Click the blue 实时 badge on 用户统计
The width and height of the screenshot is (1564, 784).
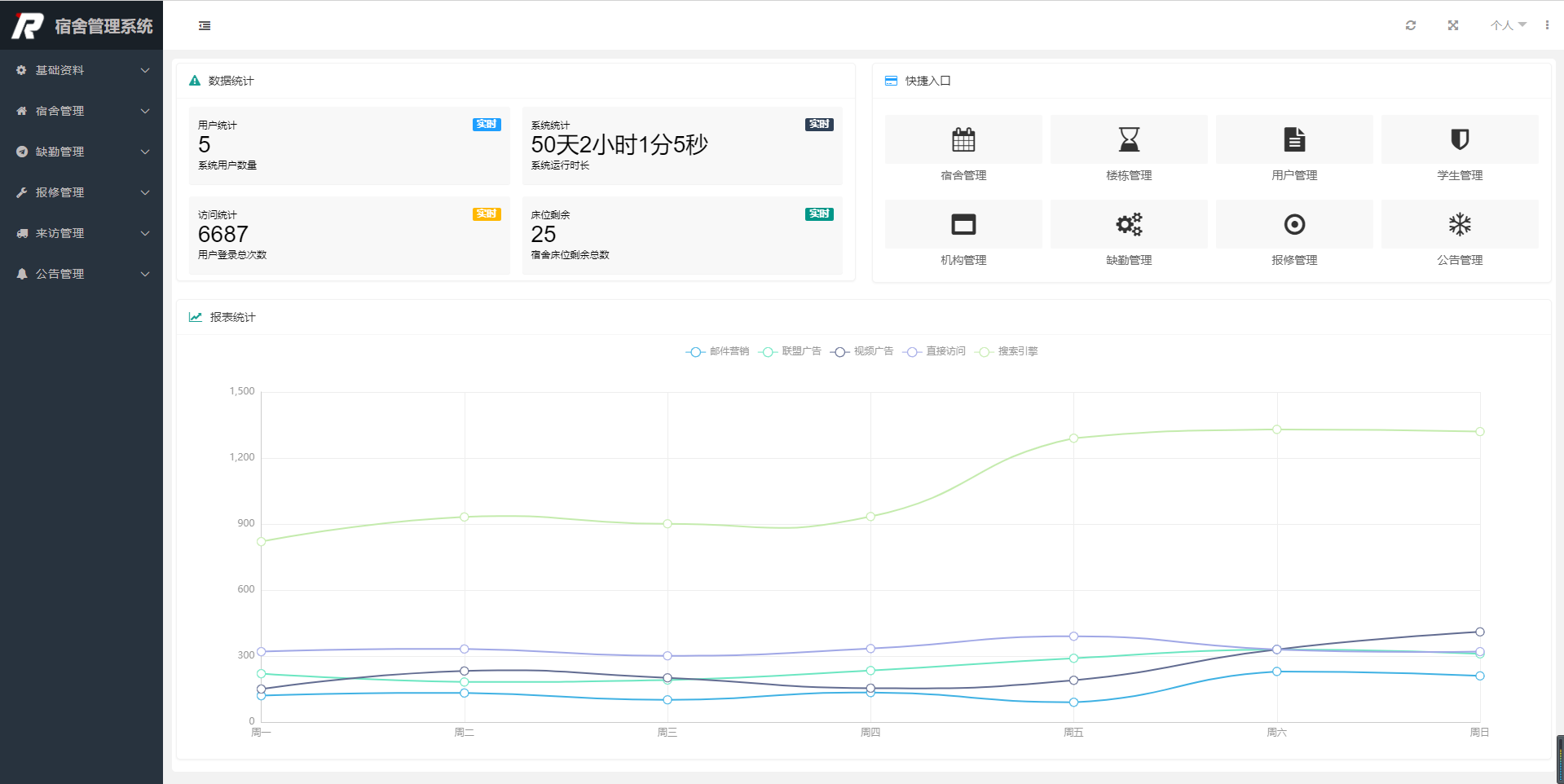(487, 125)
